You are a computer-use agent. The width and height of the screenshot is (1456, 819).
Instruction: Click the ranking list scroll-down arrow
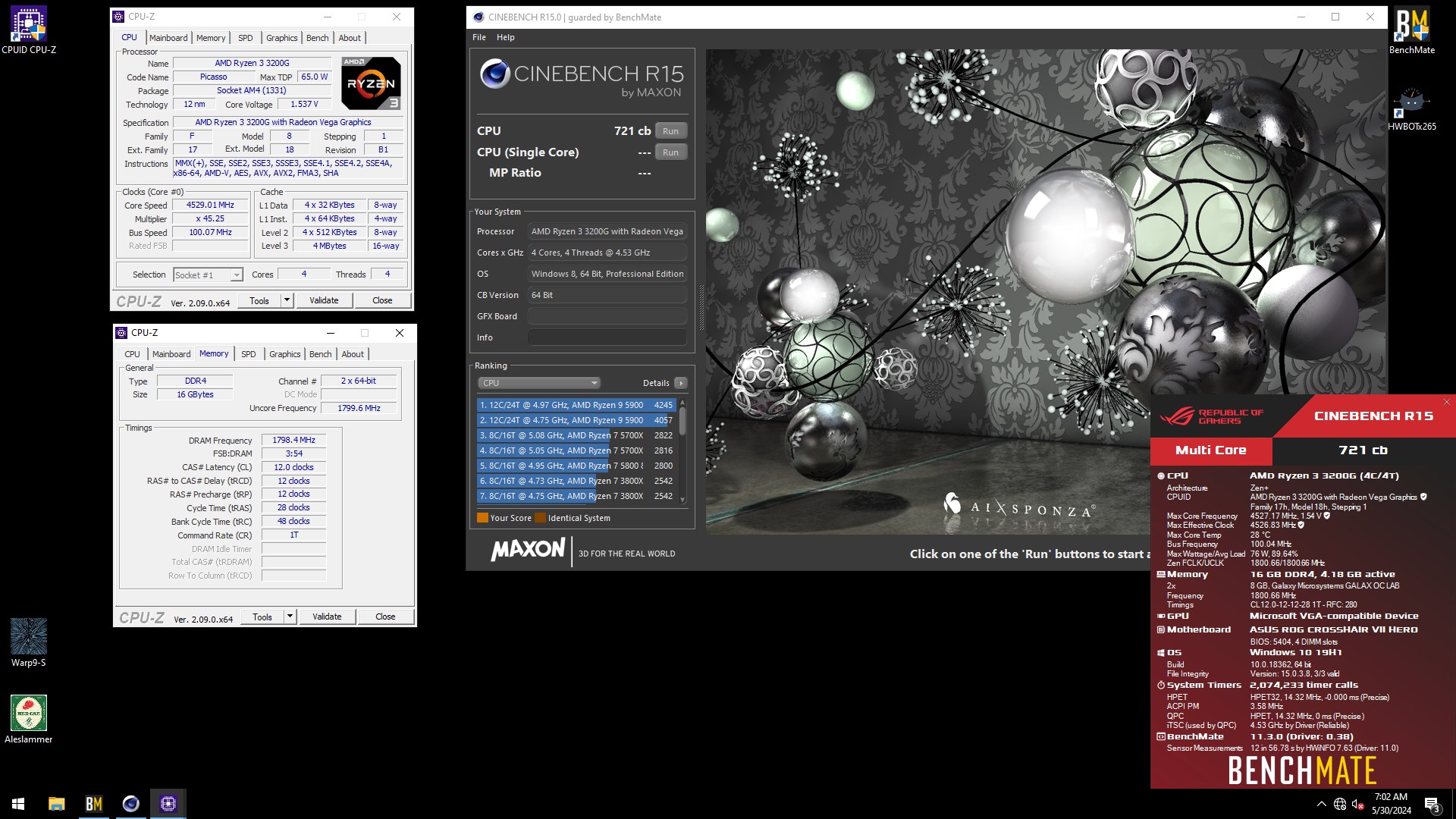682,500
